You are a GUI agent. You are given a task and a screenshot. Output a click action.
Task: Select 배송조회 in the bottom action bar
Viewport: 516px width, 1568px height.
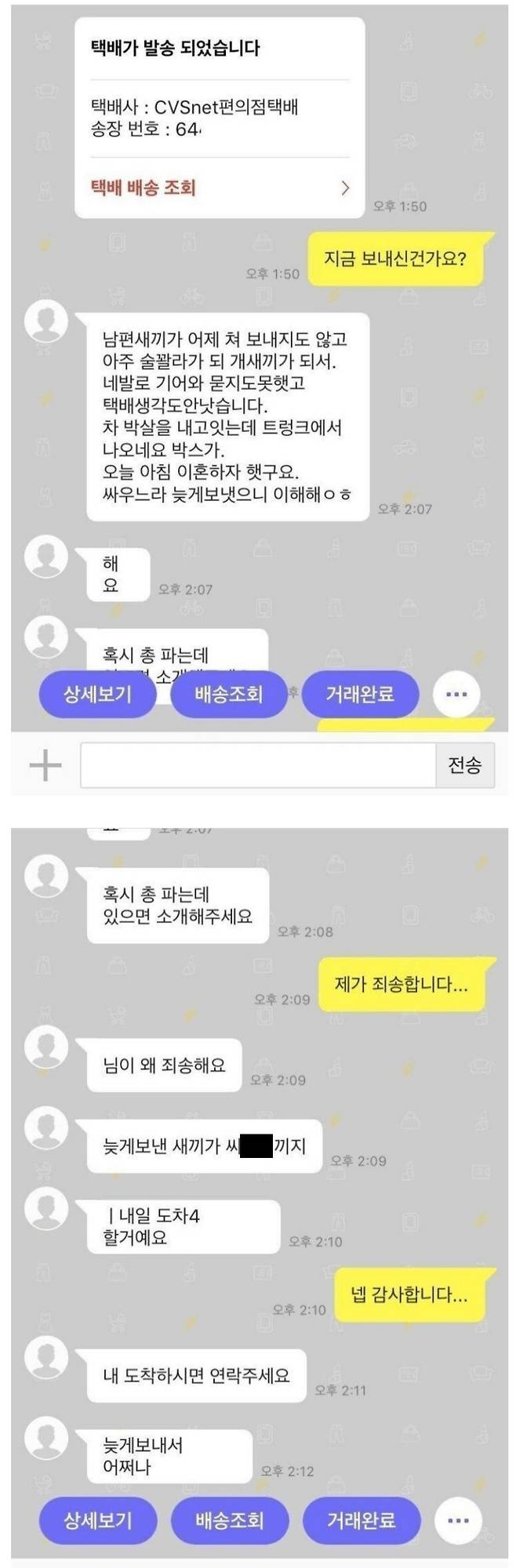point(230,1520)
